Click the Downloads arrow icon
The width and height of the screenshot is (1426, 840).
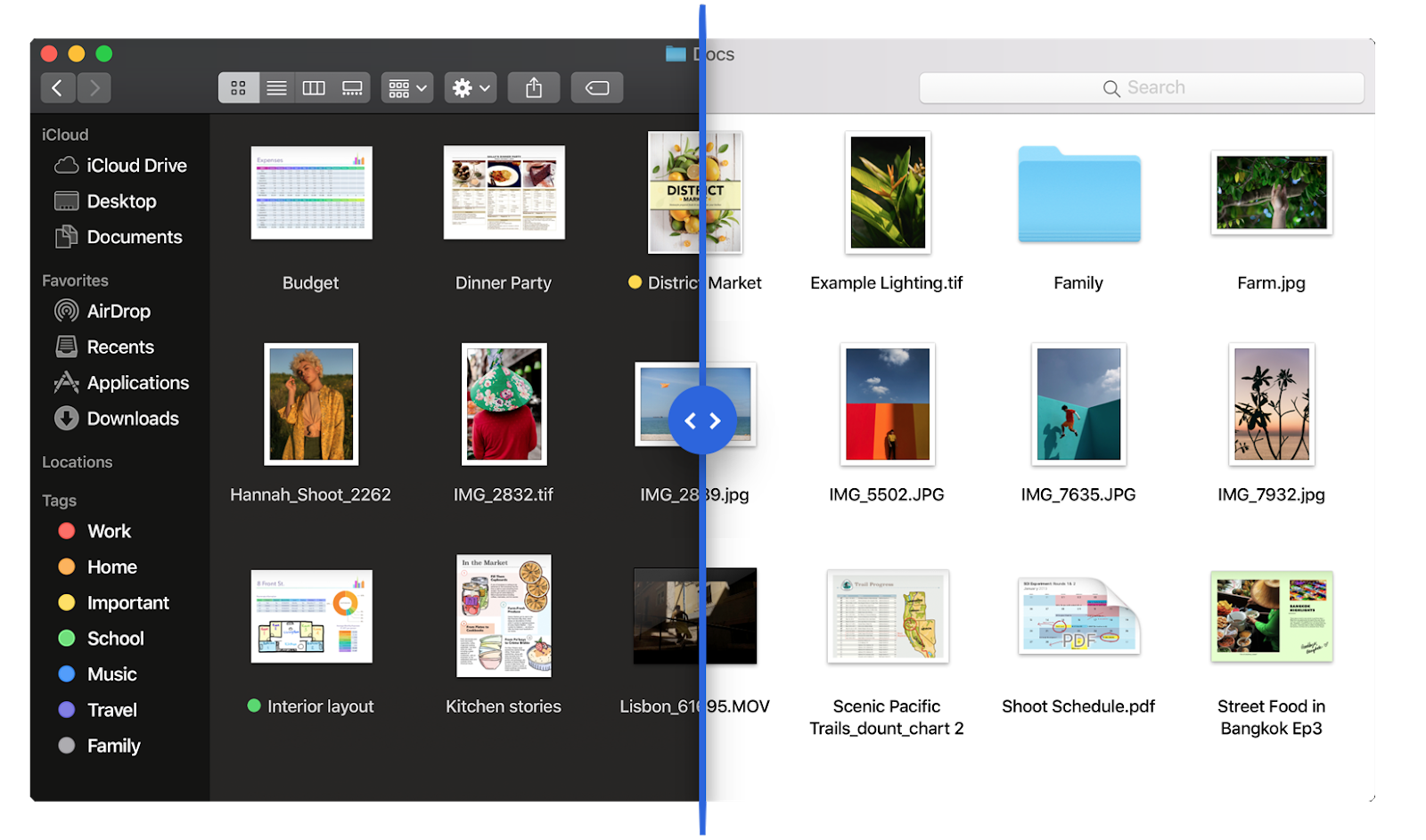click(67, 418)
